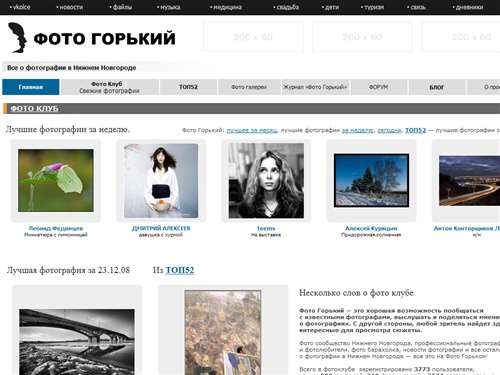Click heading Лучшая фотография за 23.12.08
Image resolution: width=500 pixels, height=375 pixels.
point(68,270)
